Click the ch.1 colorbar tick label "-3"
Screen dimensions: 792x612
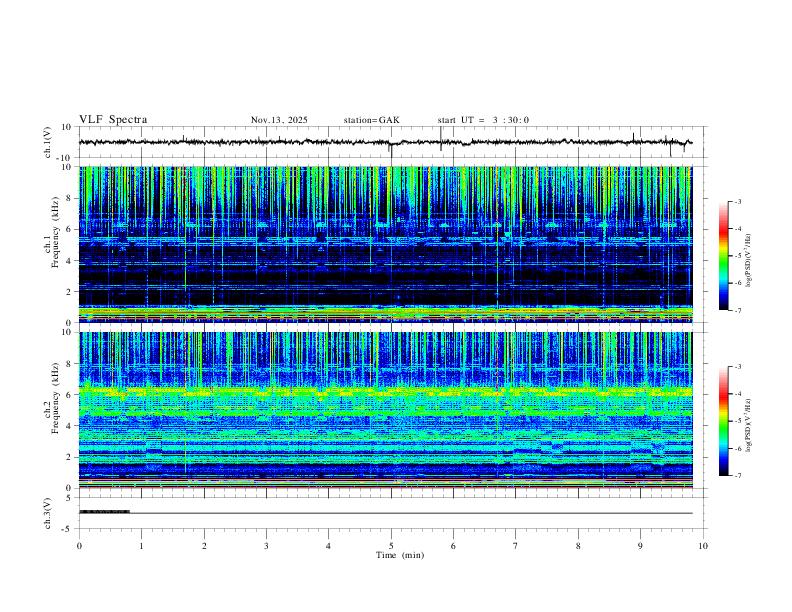coord(738,201)
